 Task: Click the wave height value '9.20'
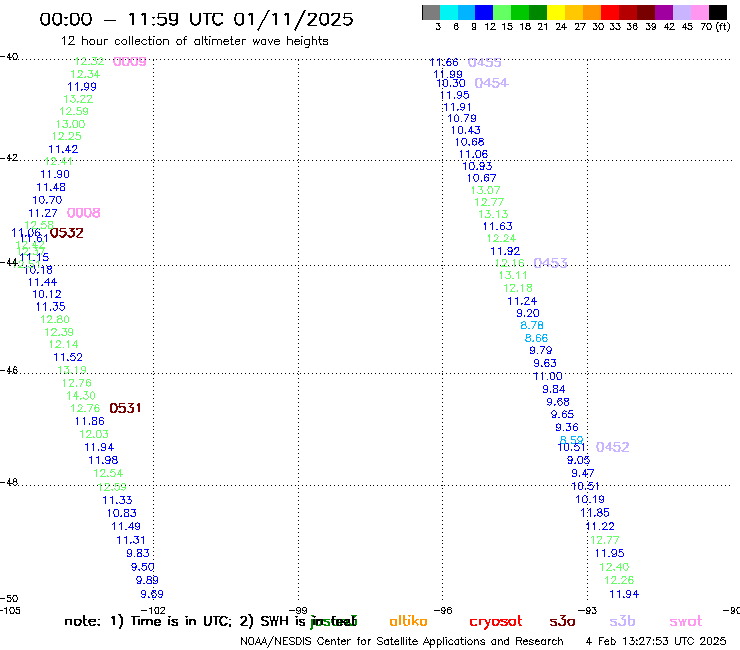(528, 313)
